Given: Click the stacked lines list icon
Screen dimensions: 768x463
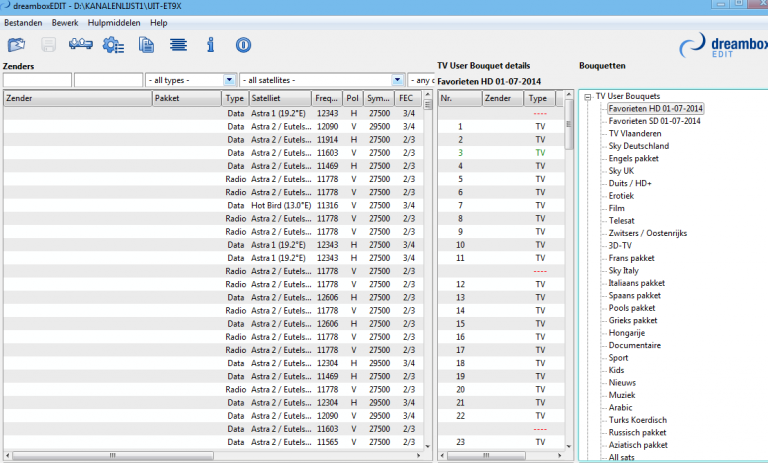Looking at the screenshot, I should [x=178, y=44].
